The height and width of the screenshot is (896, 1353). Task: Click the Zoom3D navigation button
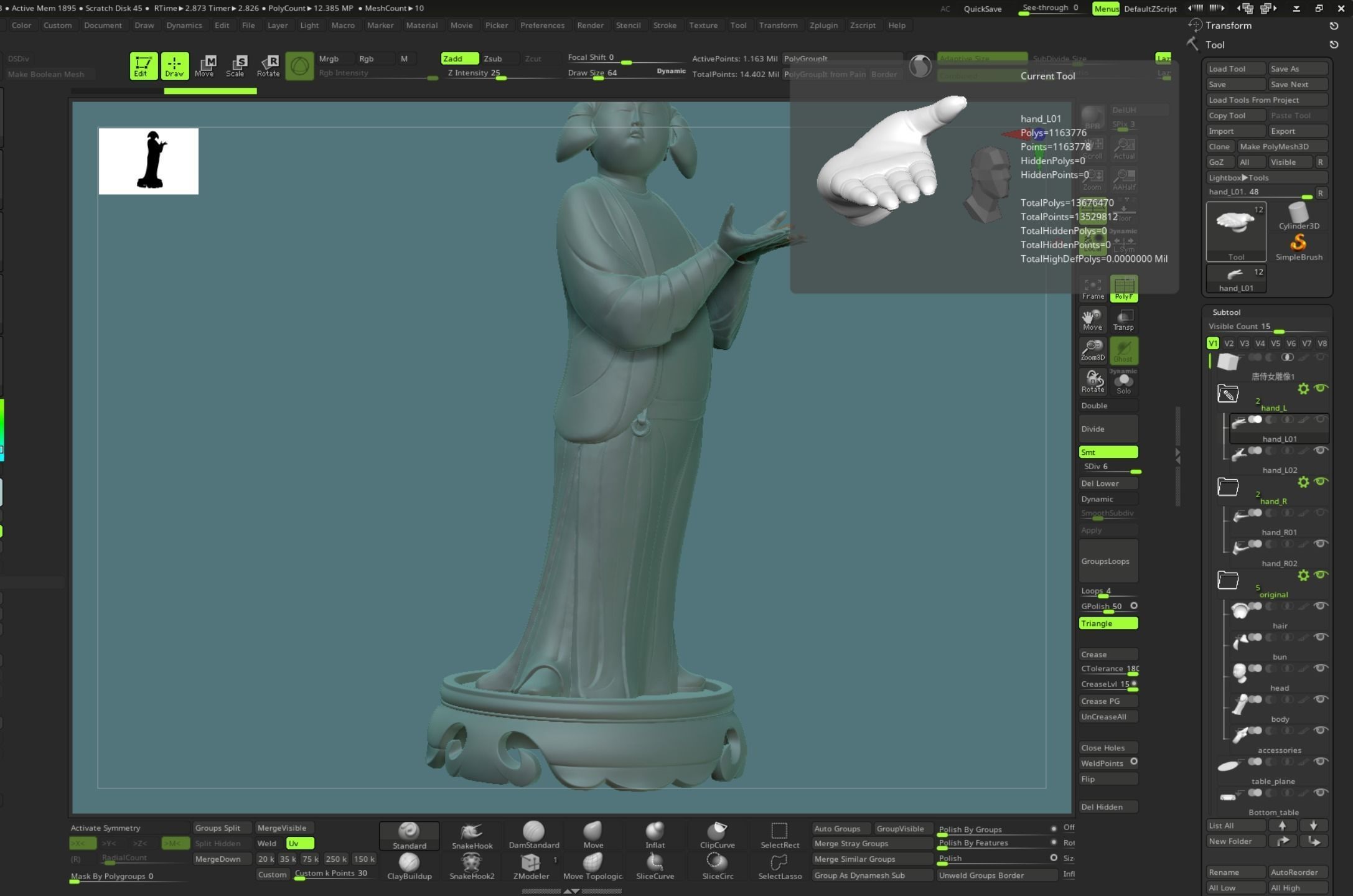click(x=1093, y=350)
